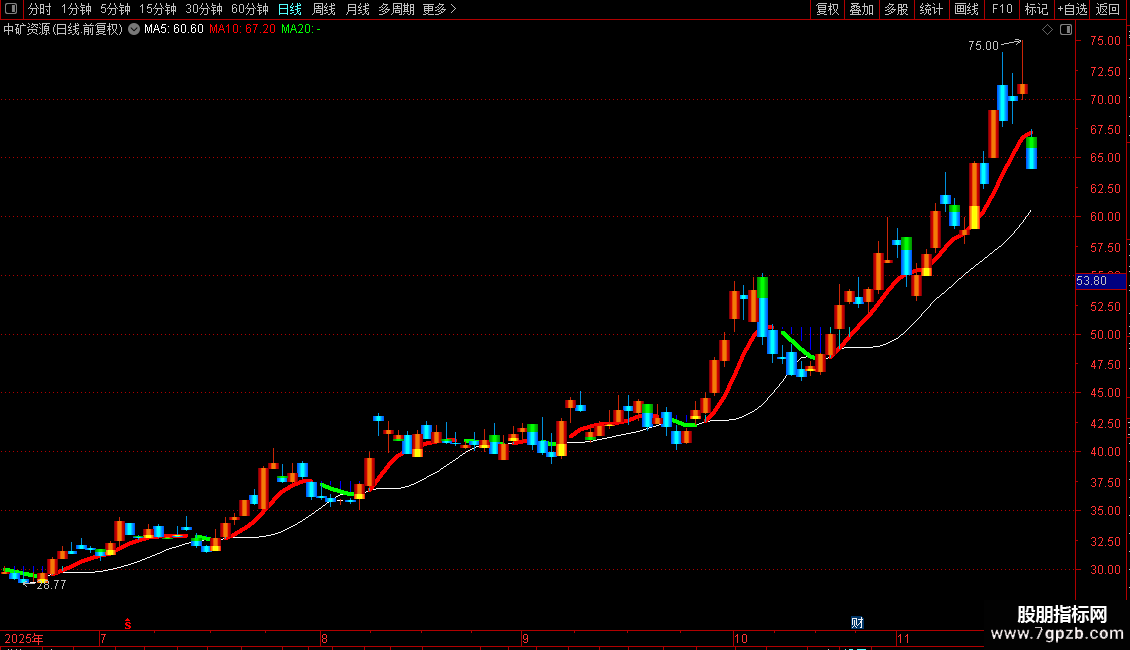Open the F10 company info
Screen dimensions: 1130x650
tap(1002, 9)
